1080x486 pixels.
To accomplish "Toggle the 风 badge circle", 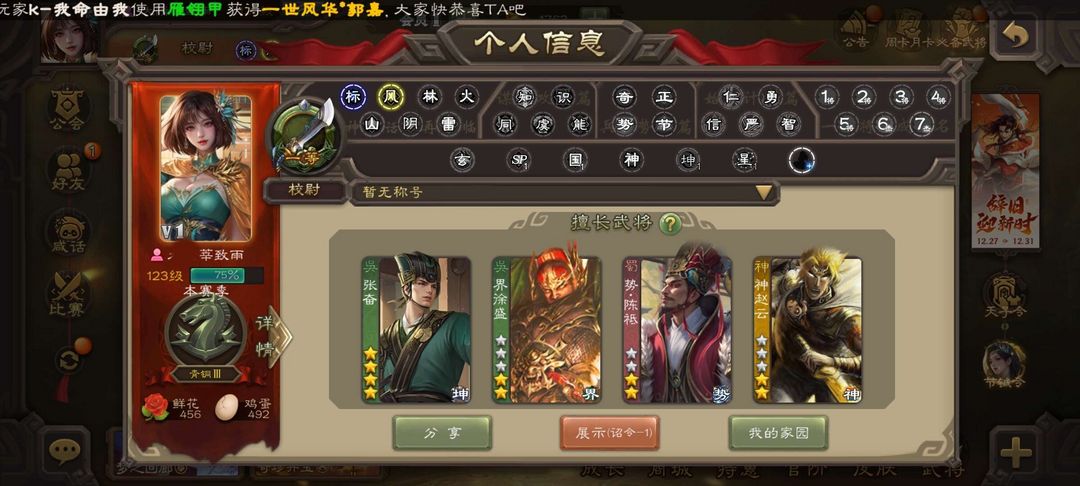I will [391, 97].
